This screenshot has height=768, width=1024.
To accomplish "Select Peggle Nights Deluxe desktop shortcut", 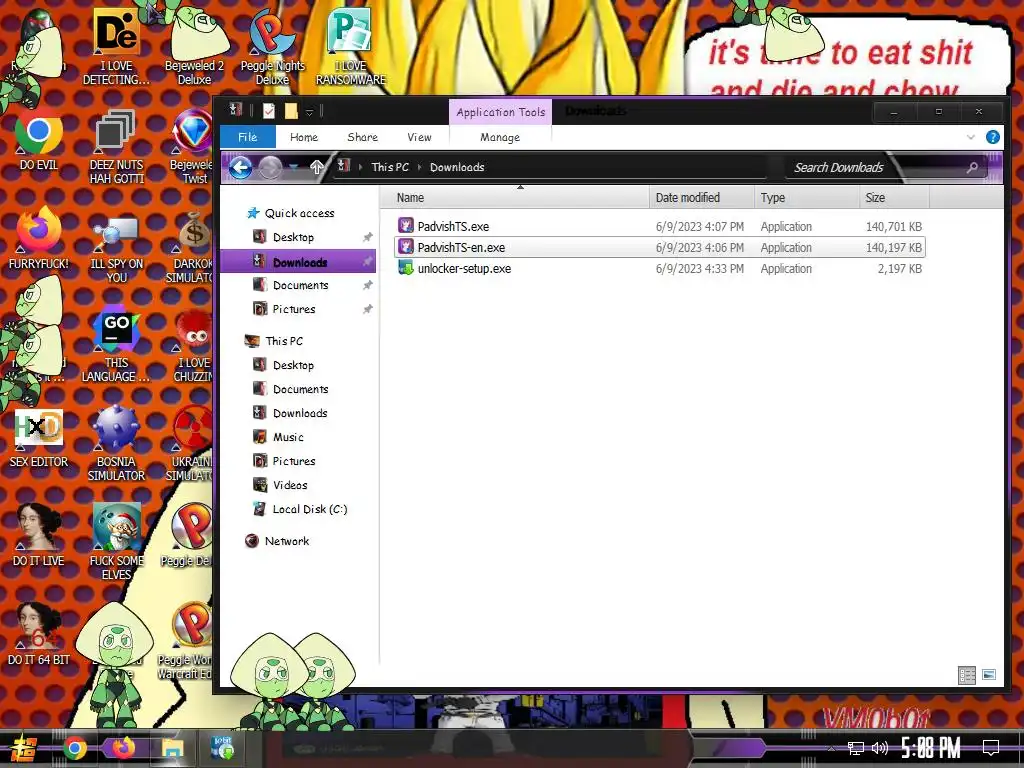I will (x=272, y=47).
